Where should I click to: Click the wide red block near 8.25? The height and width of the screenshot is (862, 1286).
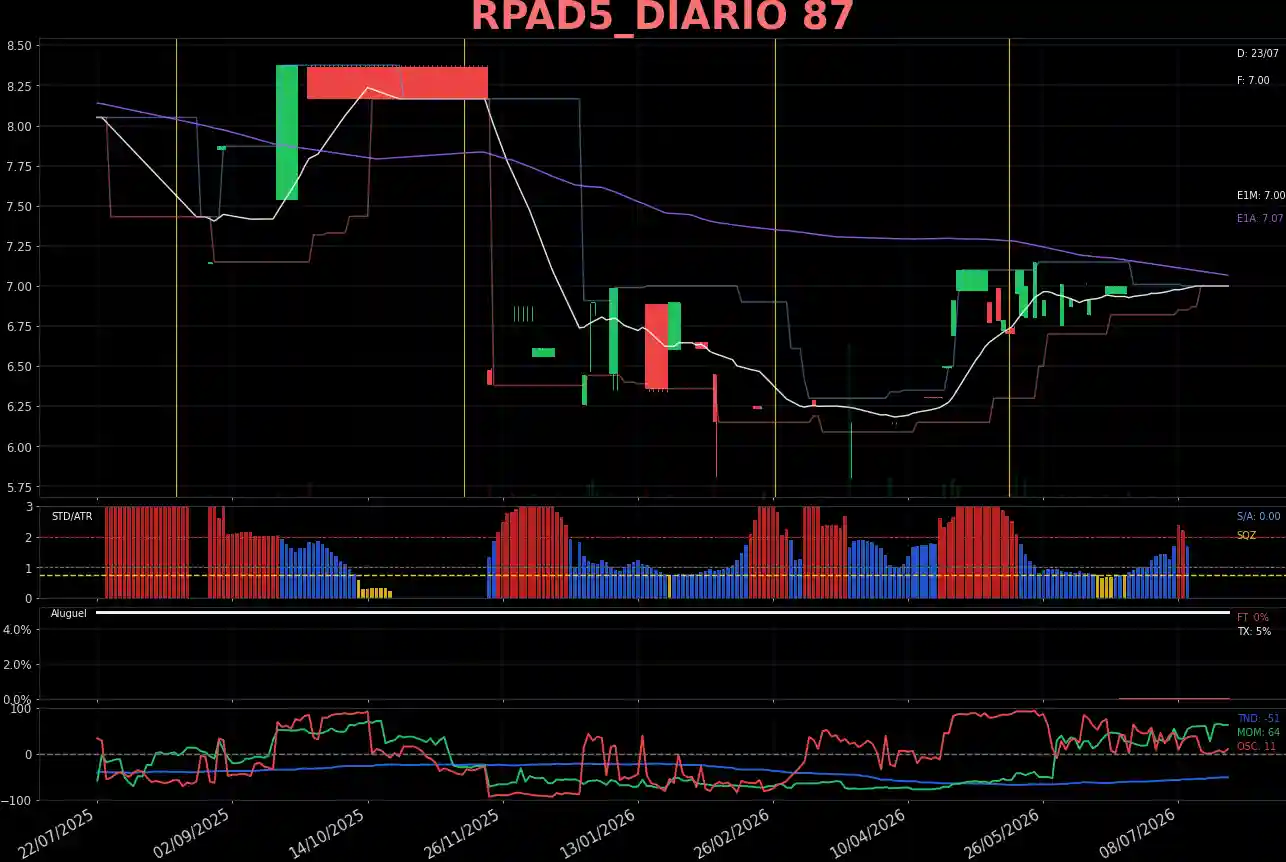[x=397, y=83]
